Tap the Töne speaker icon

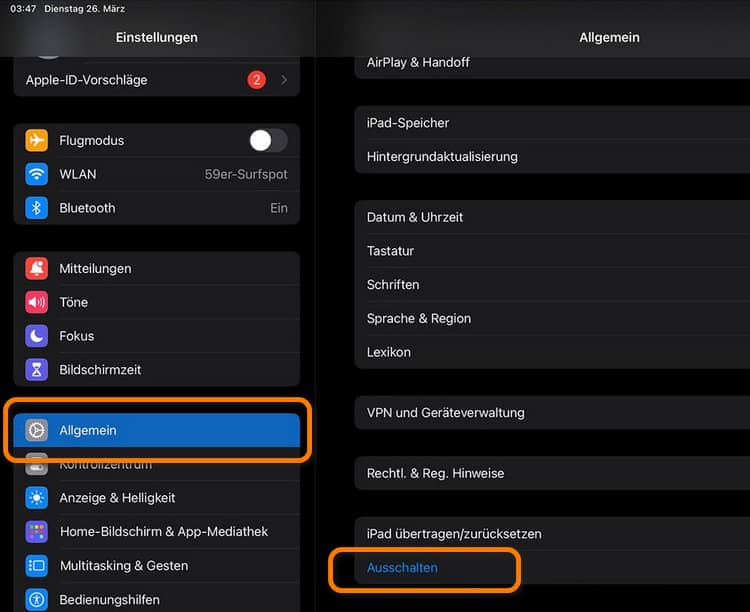[36, 302]
